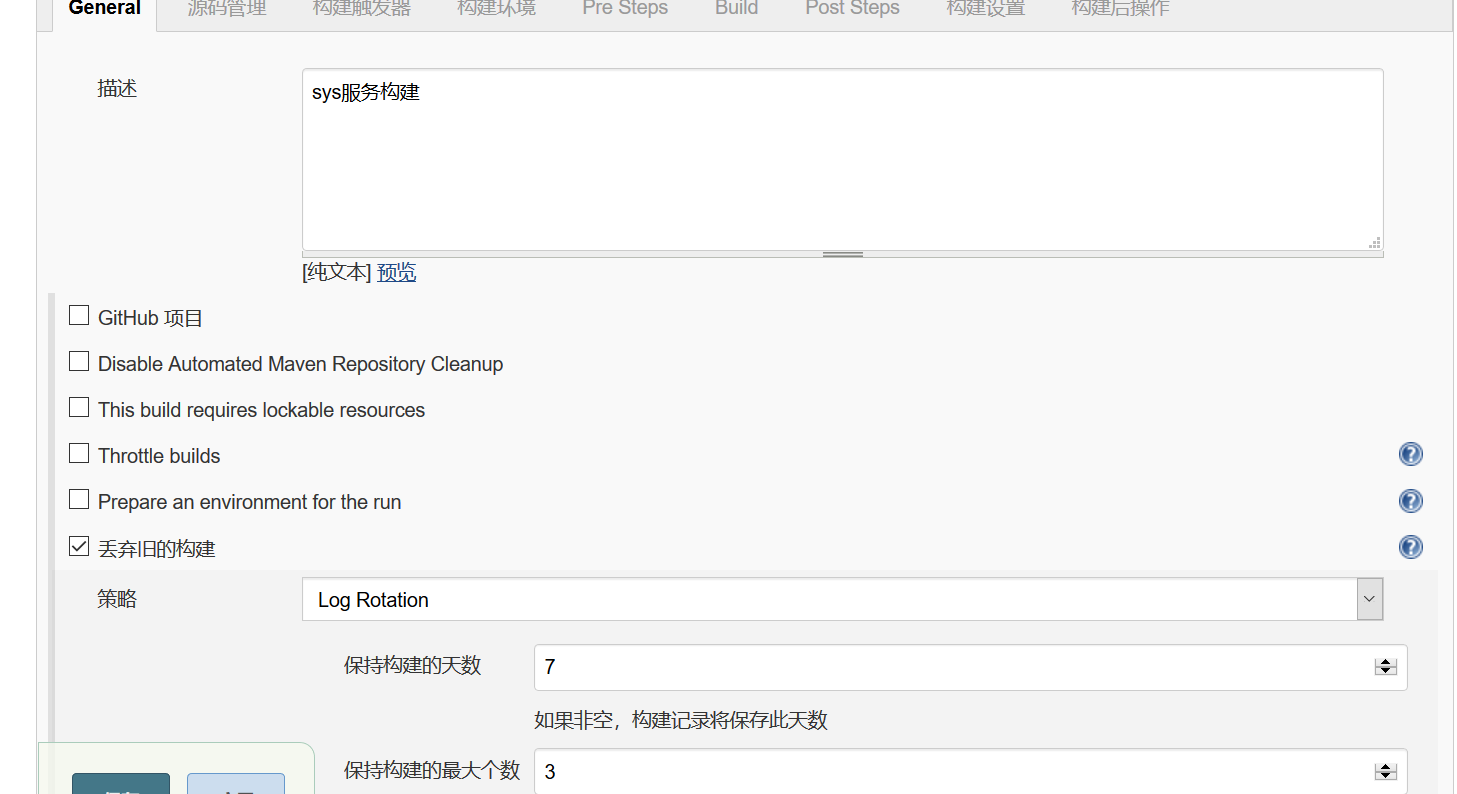Viewport: 1457px width, 794px height.
Task: Open the 策略 Log Rotation dropdown
Action: pos(842,599)
